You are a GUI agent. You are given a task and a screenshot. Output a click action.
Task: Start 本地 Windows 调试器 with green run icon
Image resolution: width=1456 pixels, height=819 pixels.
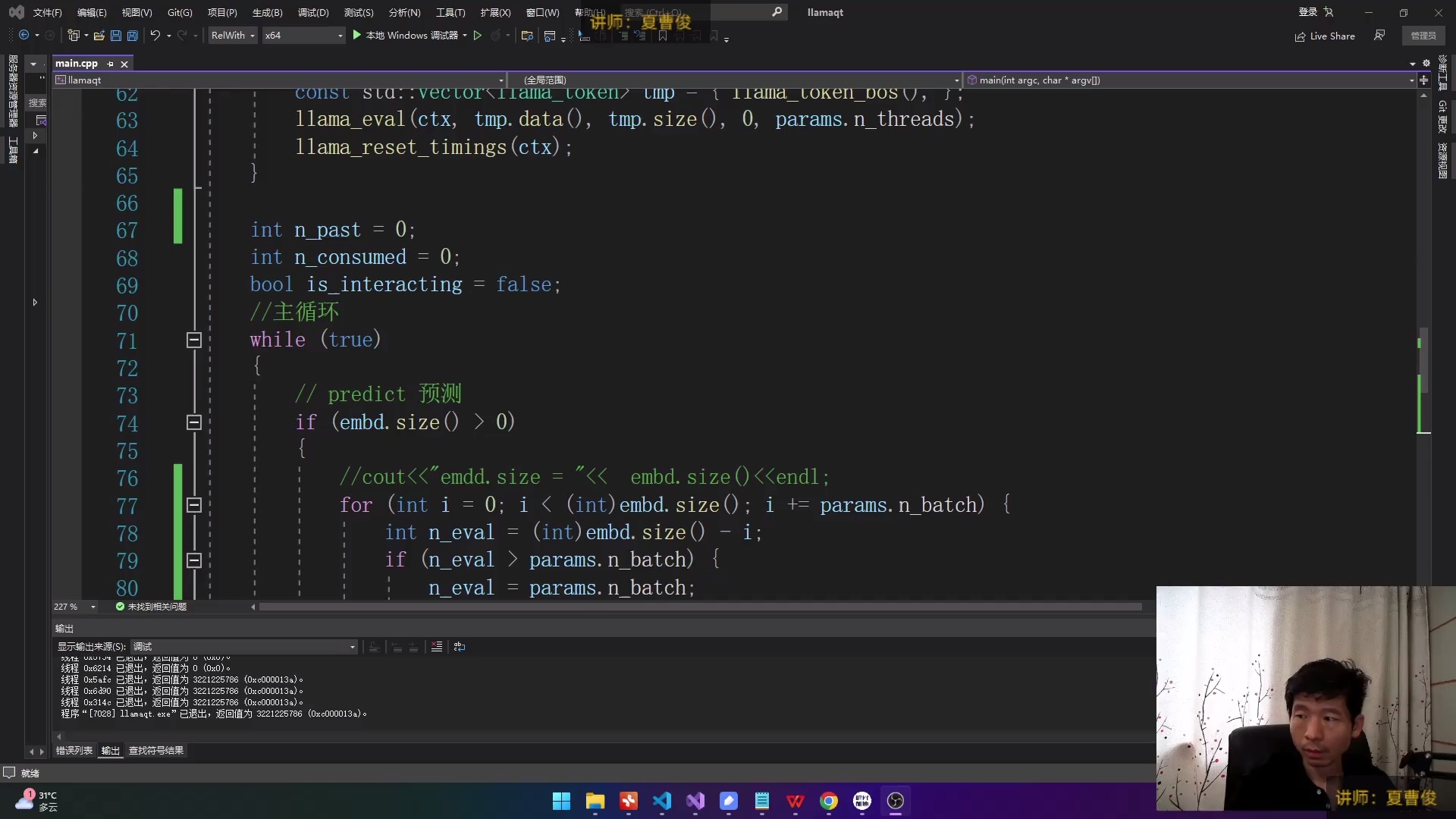[x=356, y=35]
